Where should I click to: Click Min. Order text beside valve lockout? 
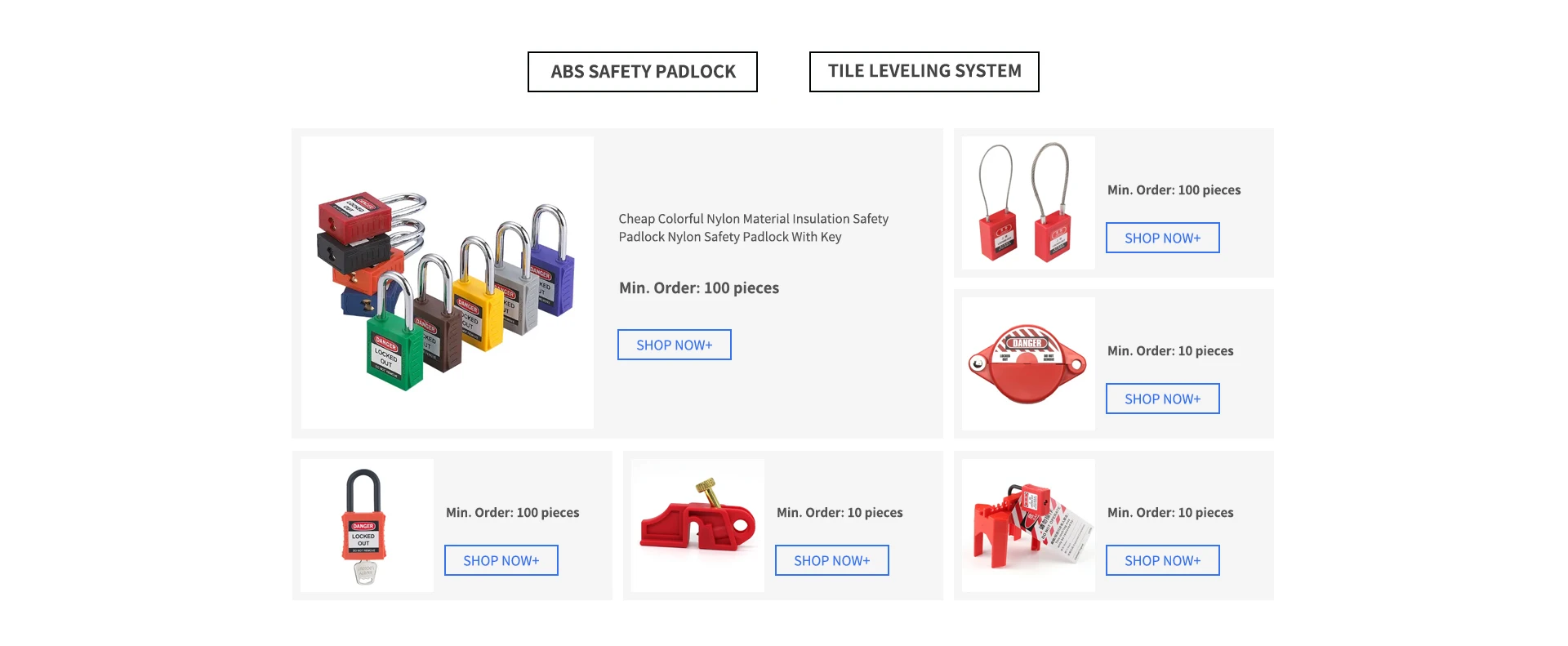(x=1170, y=351)
